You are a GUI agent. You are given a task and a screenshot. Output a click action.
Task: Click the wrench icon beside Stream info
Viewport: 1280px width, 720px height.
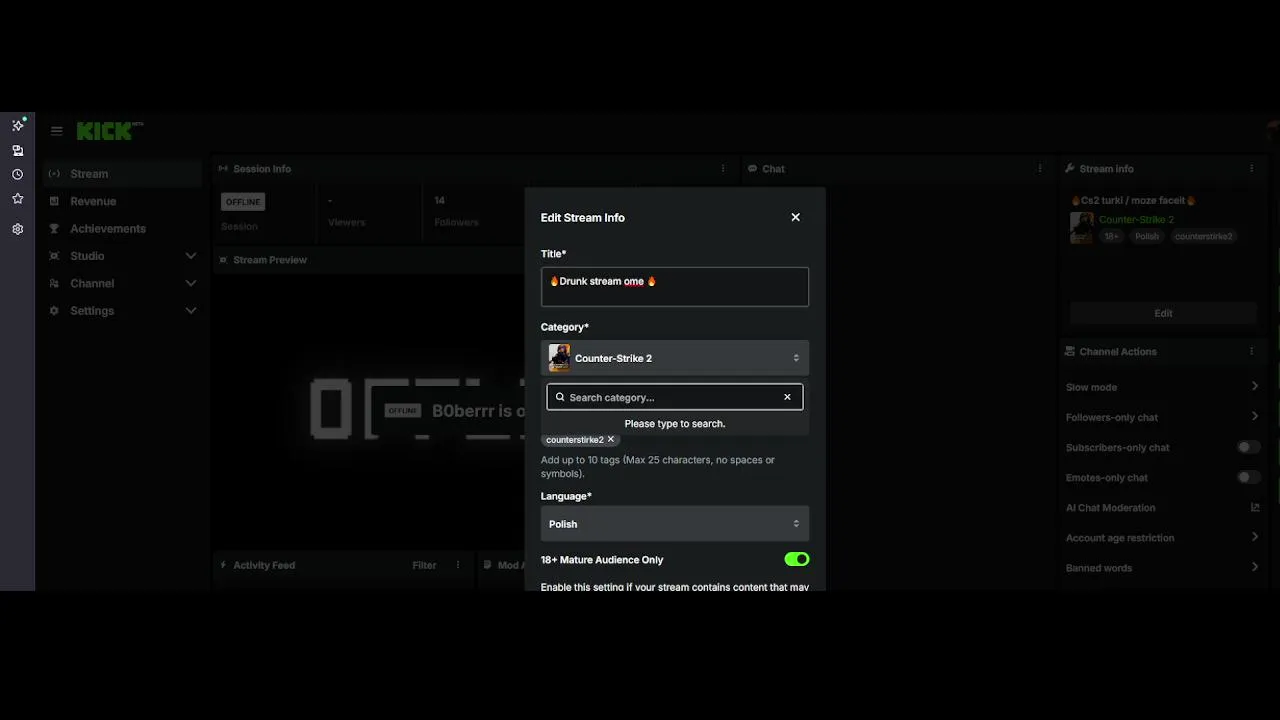[1070, 169]
